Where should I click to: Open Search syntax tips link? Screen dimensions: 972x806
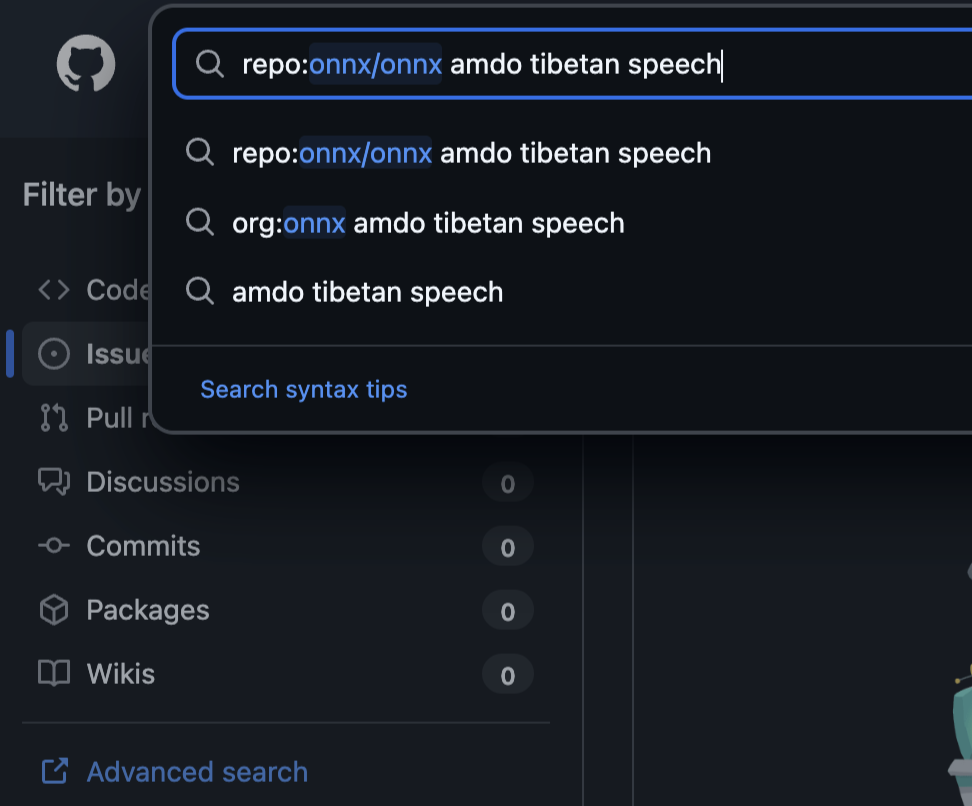(x=304, y=389)
